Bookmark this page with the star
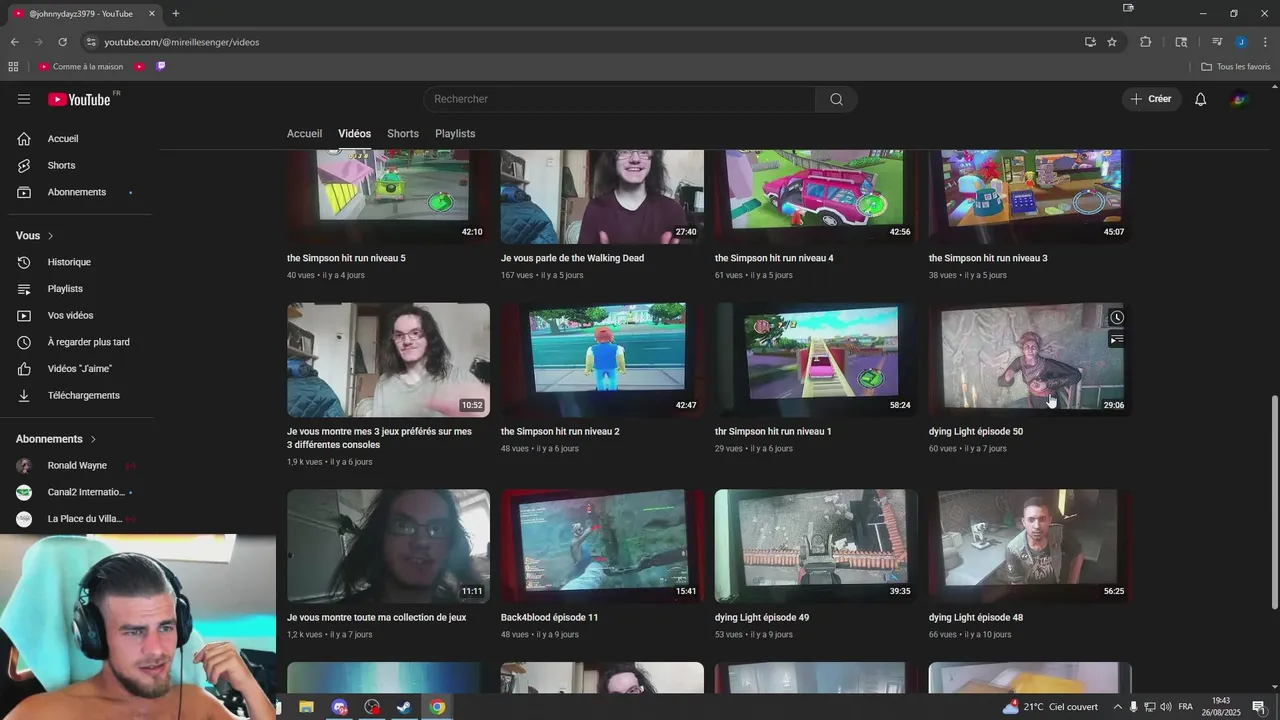Screen dimensions: 1280x720 1112,42
